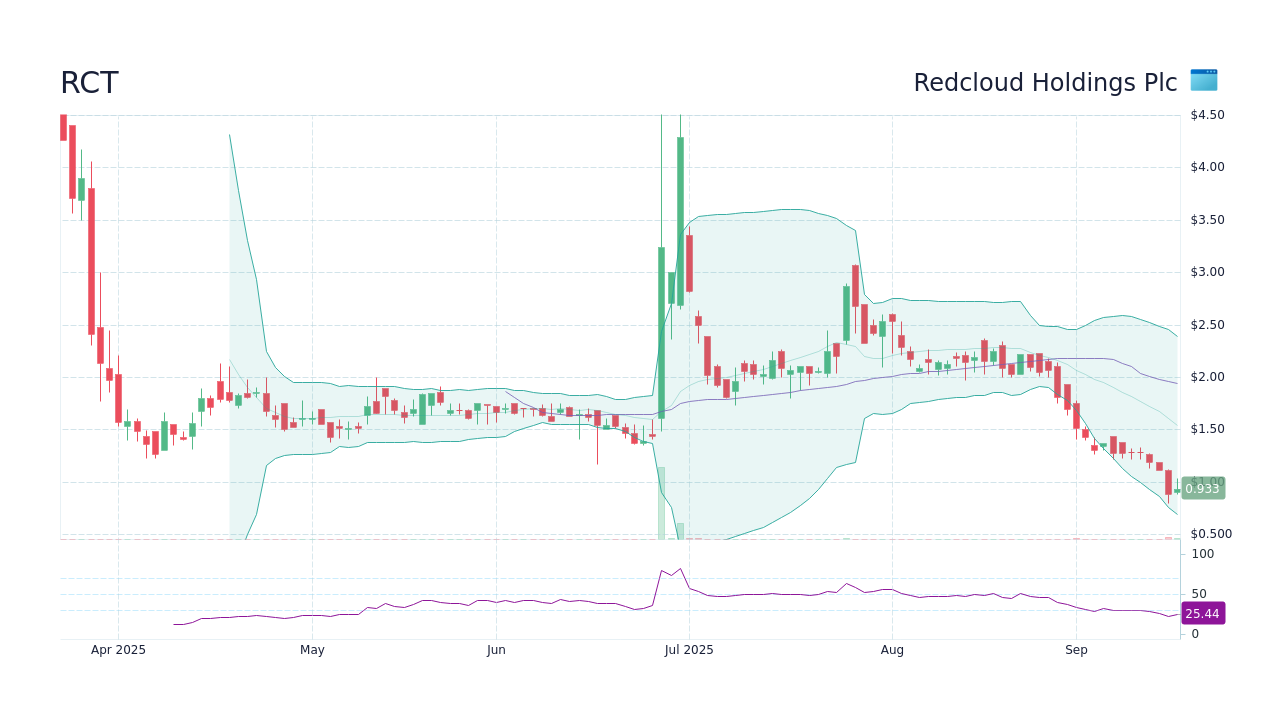Screen dimensions: 1280x720
Task: Click the blue window icon beside company name
Action: [1203, 81]
